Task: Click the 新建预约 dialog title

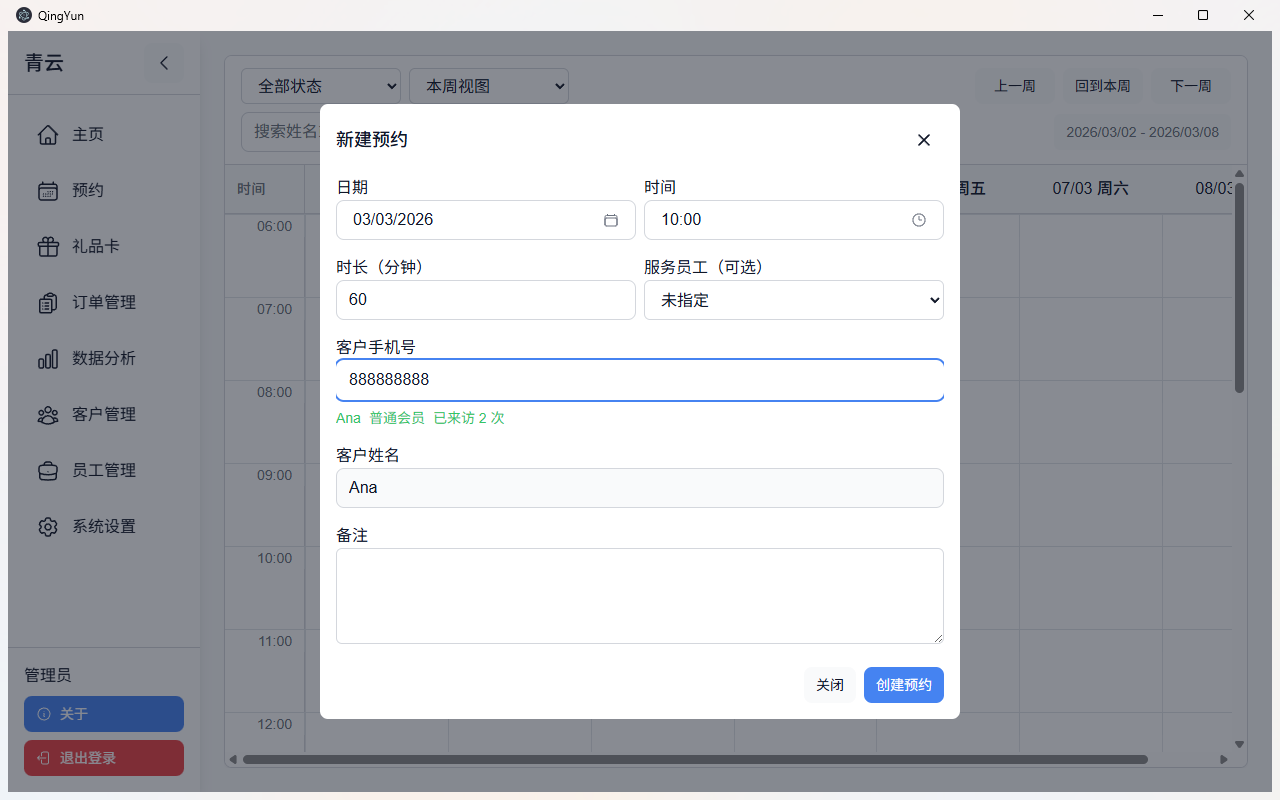Action: click(372, 140)
